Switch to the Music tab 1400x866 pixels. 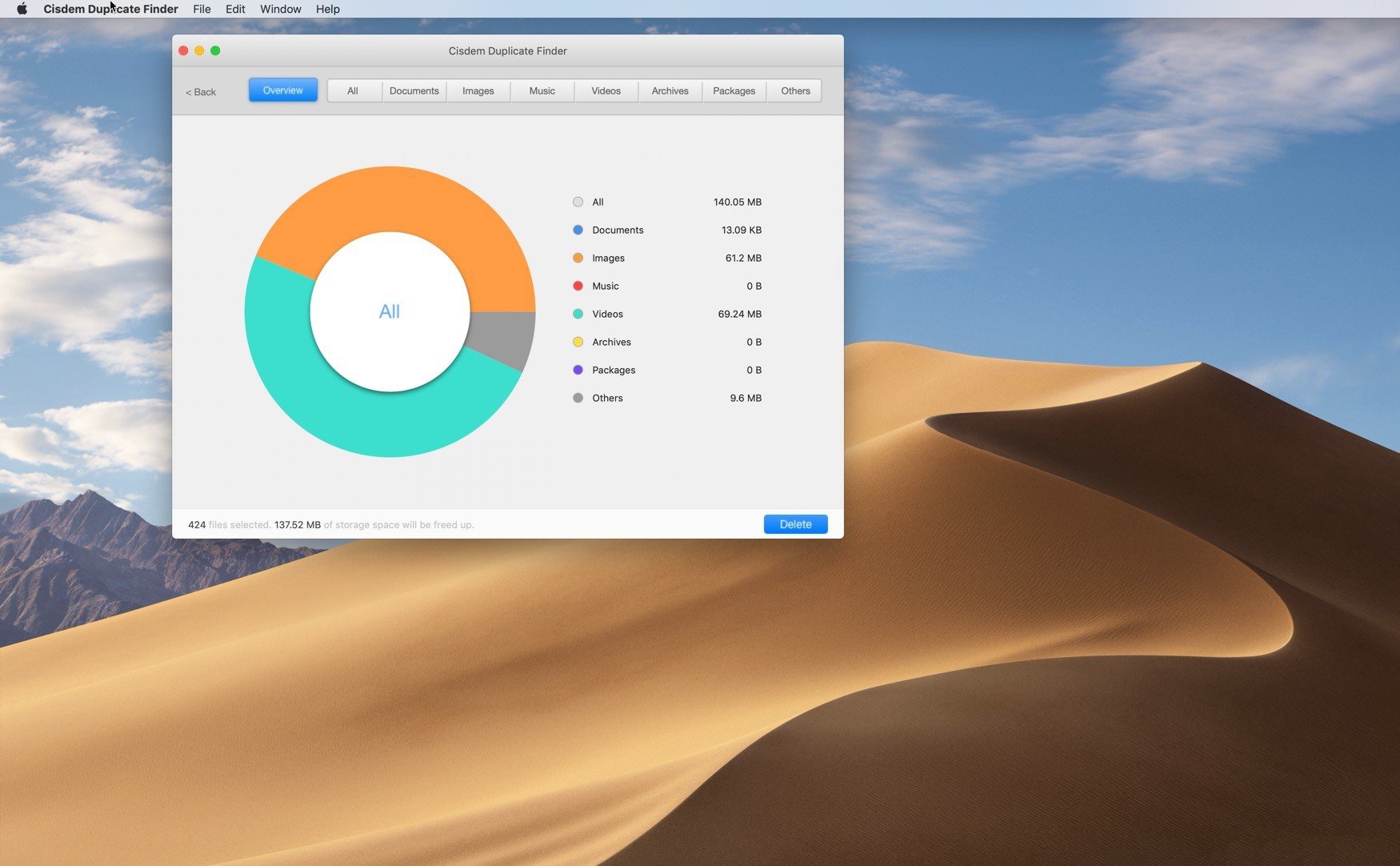tap(542, 91)
